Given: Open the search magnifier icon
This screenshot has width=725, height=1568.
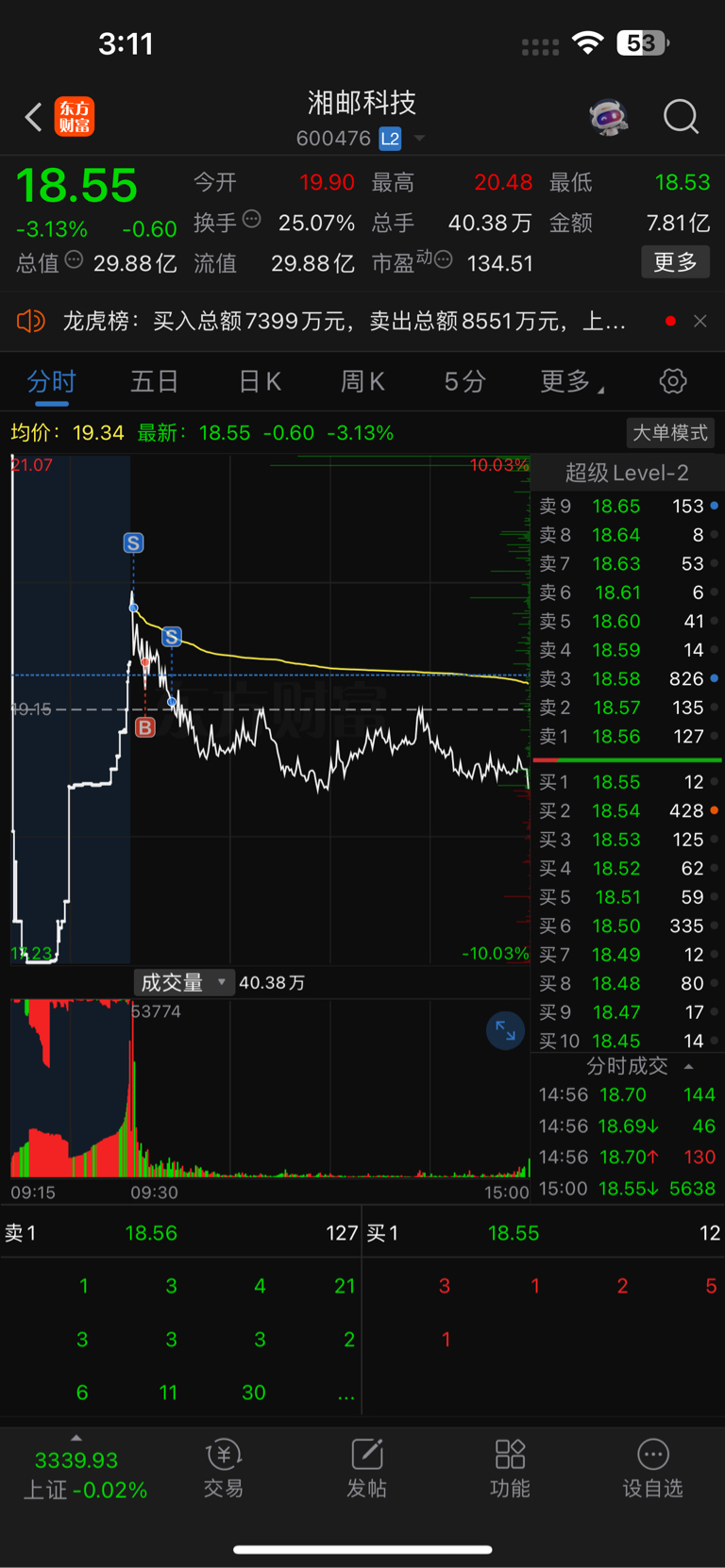Looking at the screenshot, I should (x=681, y=117).
